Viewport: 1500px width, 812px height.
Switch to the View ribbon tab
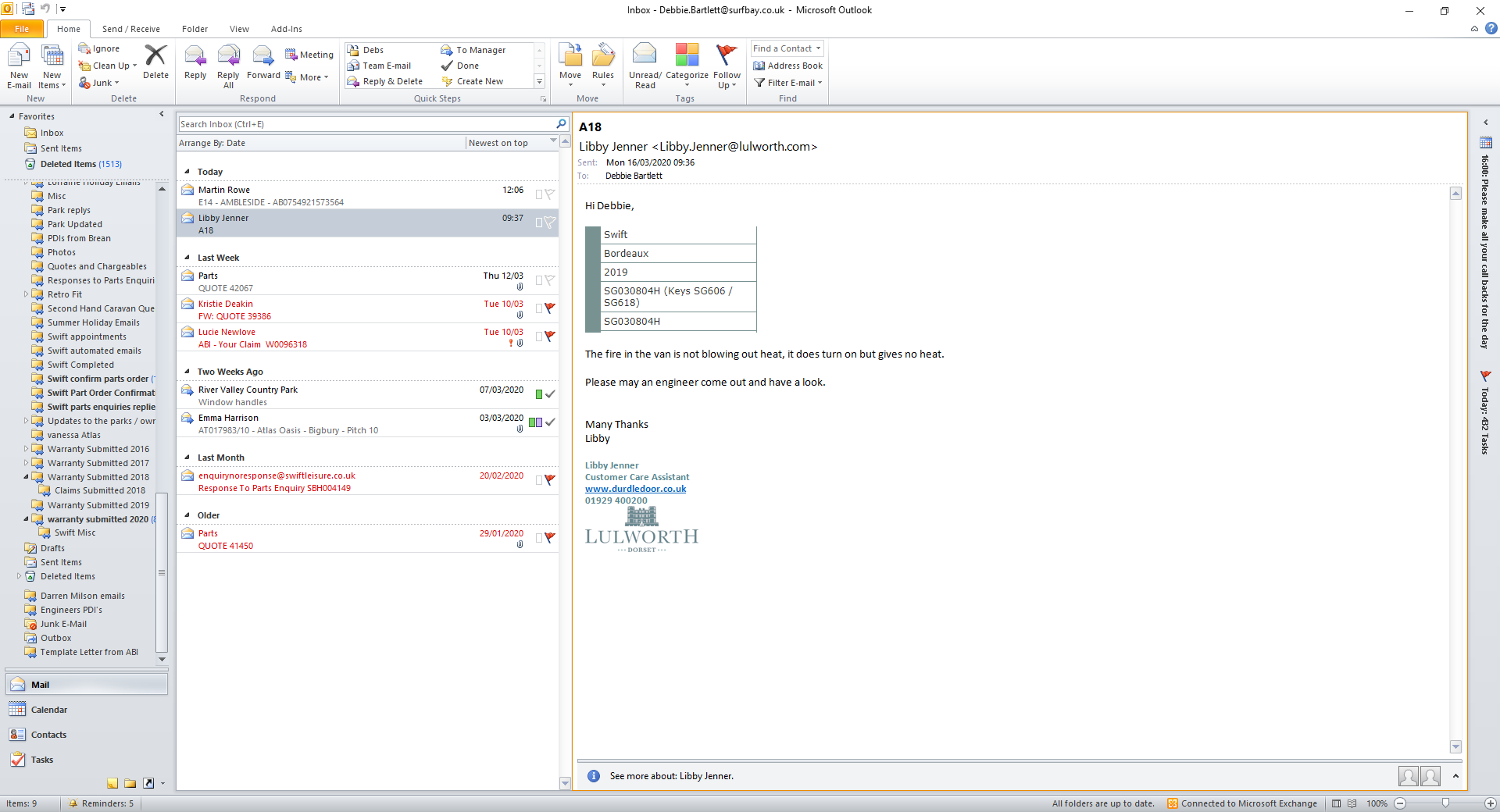[239, 29]
